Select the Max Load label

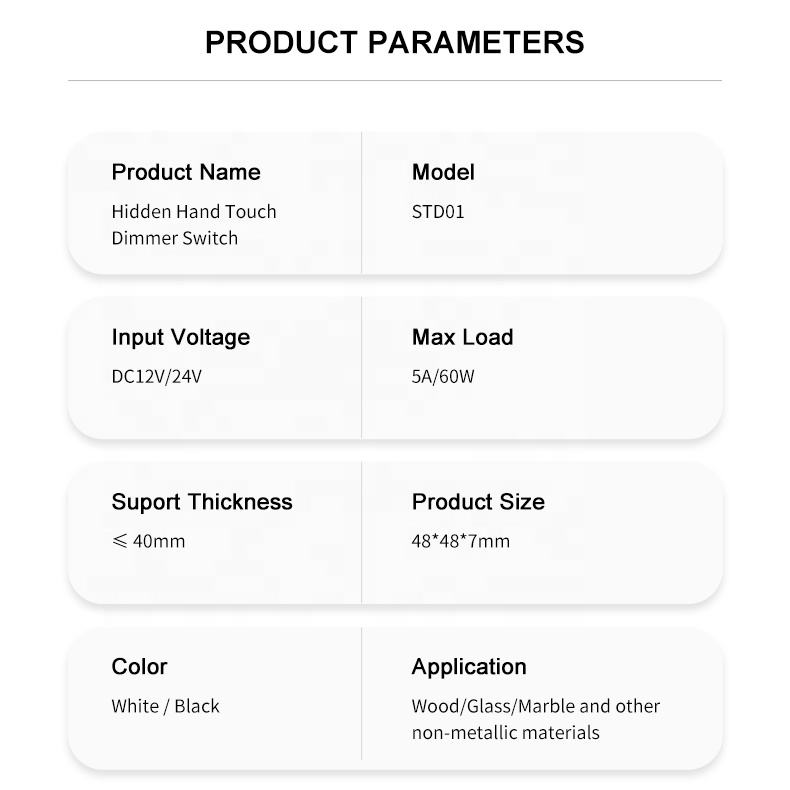[462, 337]
